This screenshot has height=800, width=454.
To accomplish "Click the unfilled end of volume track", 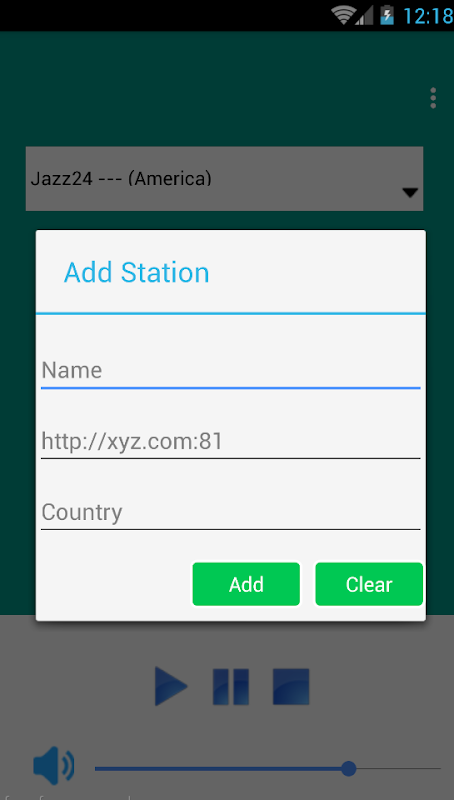I will [x=398, y=768].
